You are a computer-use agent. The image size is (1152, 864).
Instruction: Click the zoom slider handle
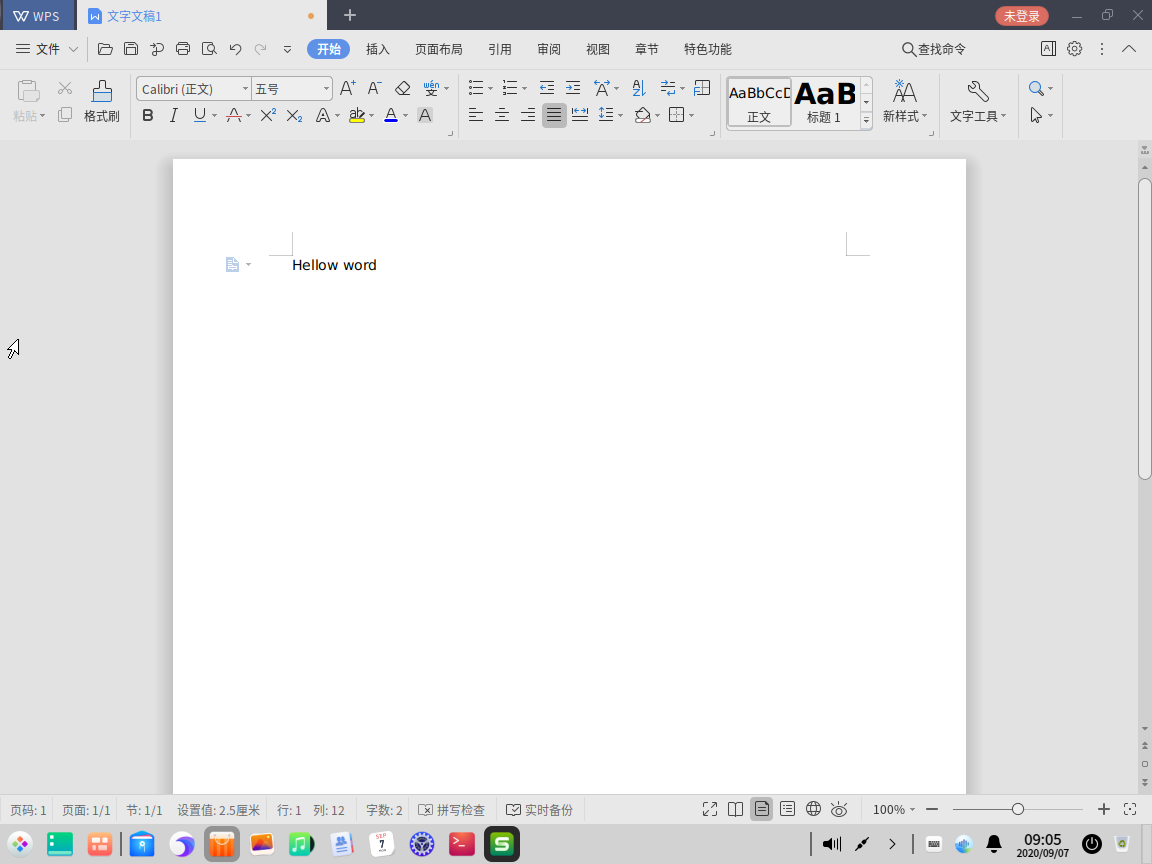pyautogui.click(x=1018, y=809)
